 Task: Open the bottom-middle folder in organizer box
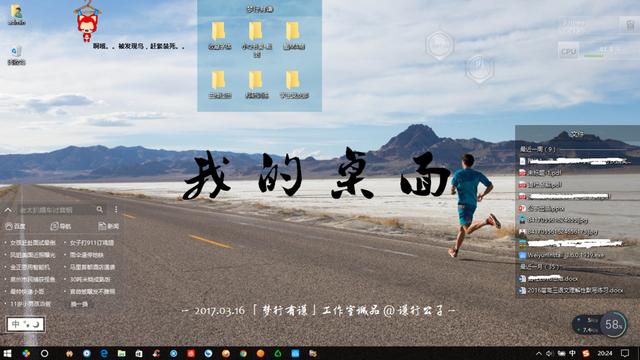tap(256, 84)
